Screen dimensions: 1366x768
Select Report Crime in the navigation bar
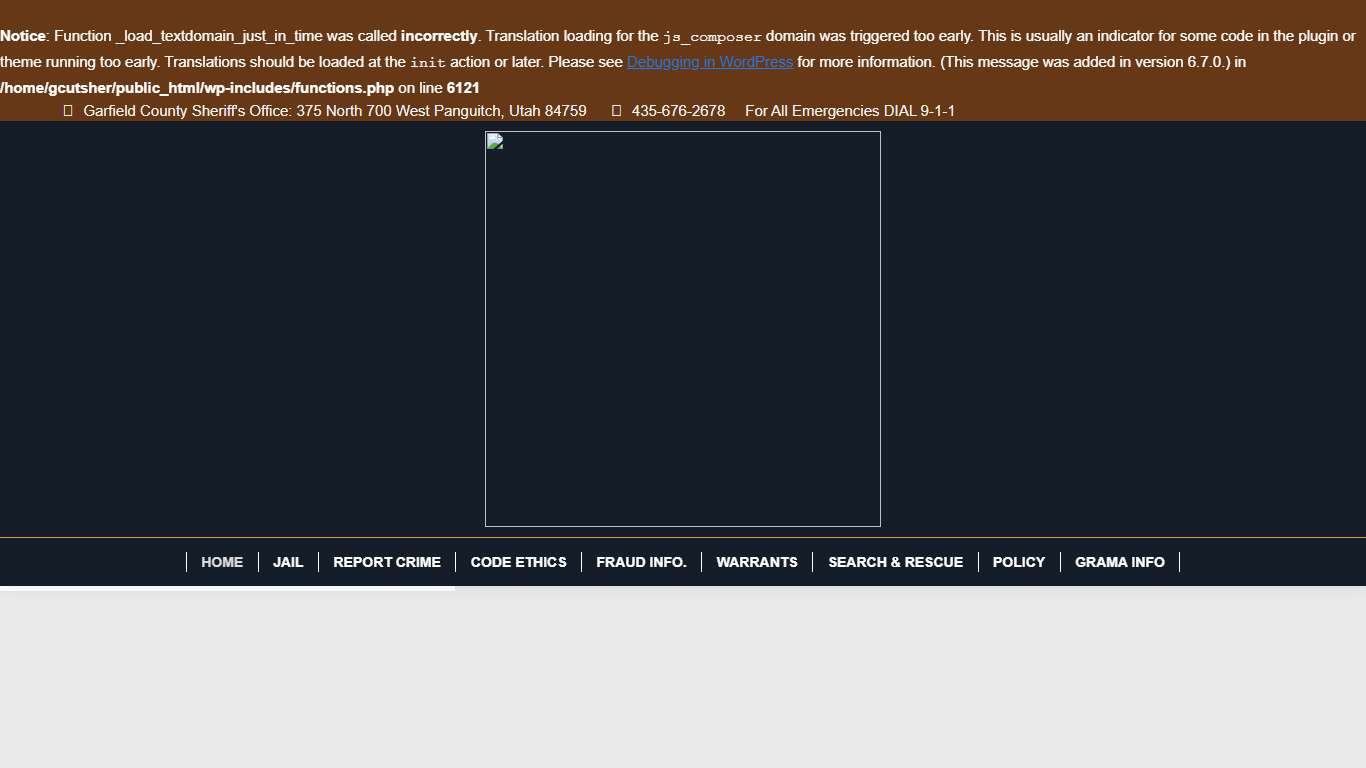click(387, 562)
